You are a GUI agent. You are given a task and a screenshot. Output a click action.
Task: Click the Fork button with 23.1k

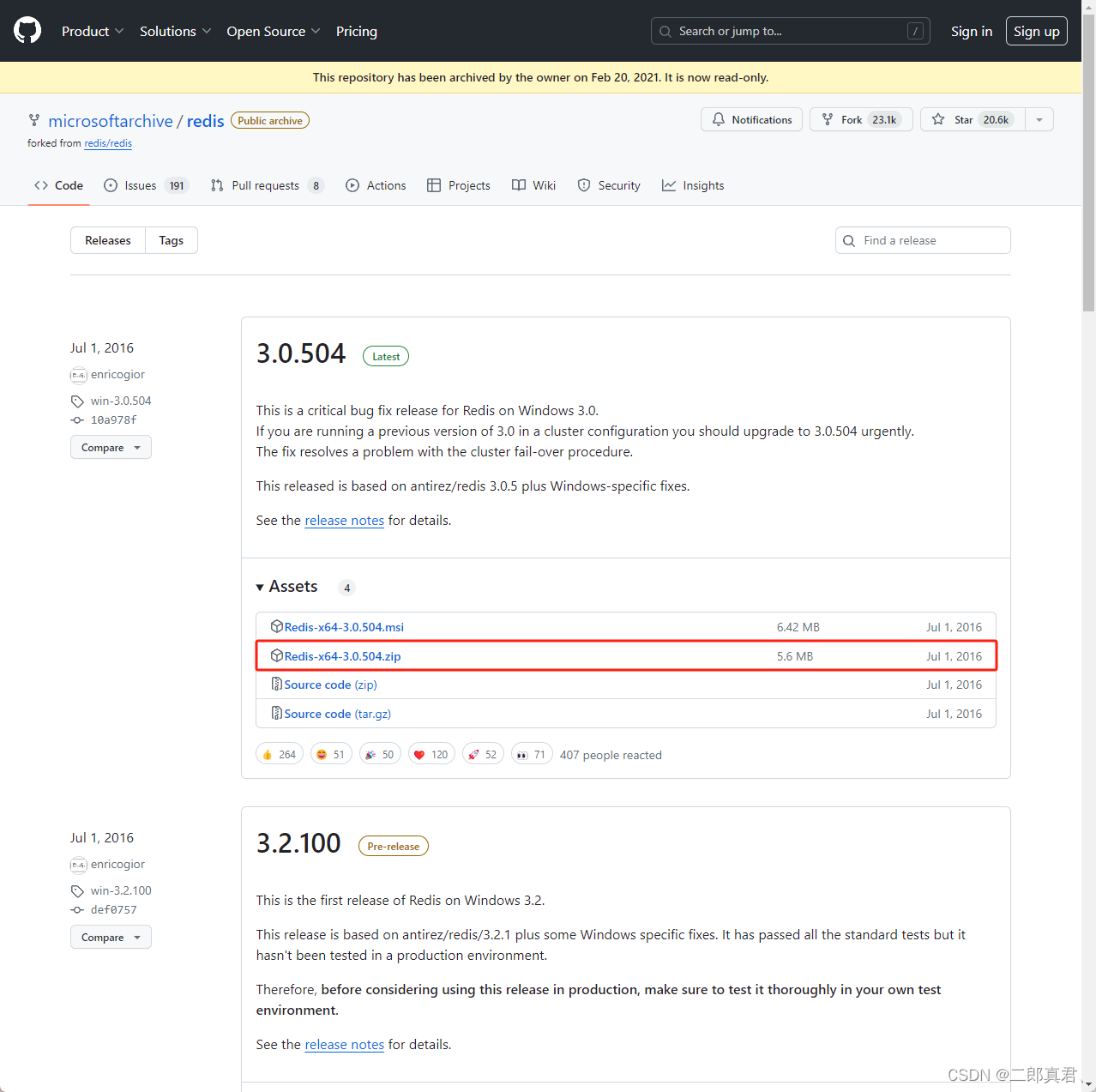pyautogui.click(x=861, y=119)
